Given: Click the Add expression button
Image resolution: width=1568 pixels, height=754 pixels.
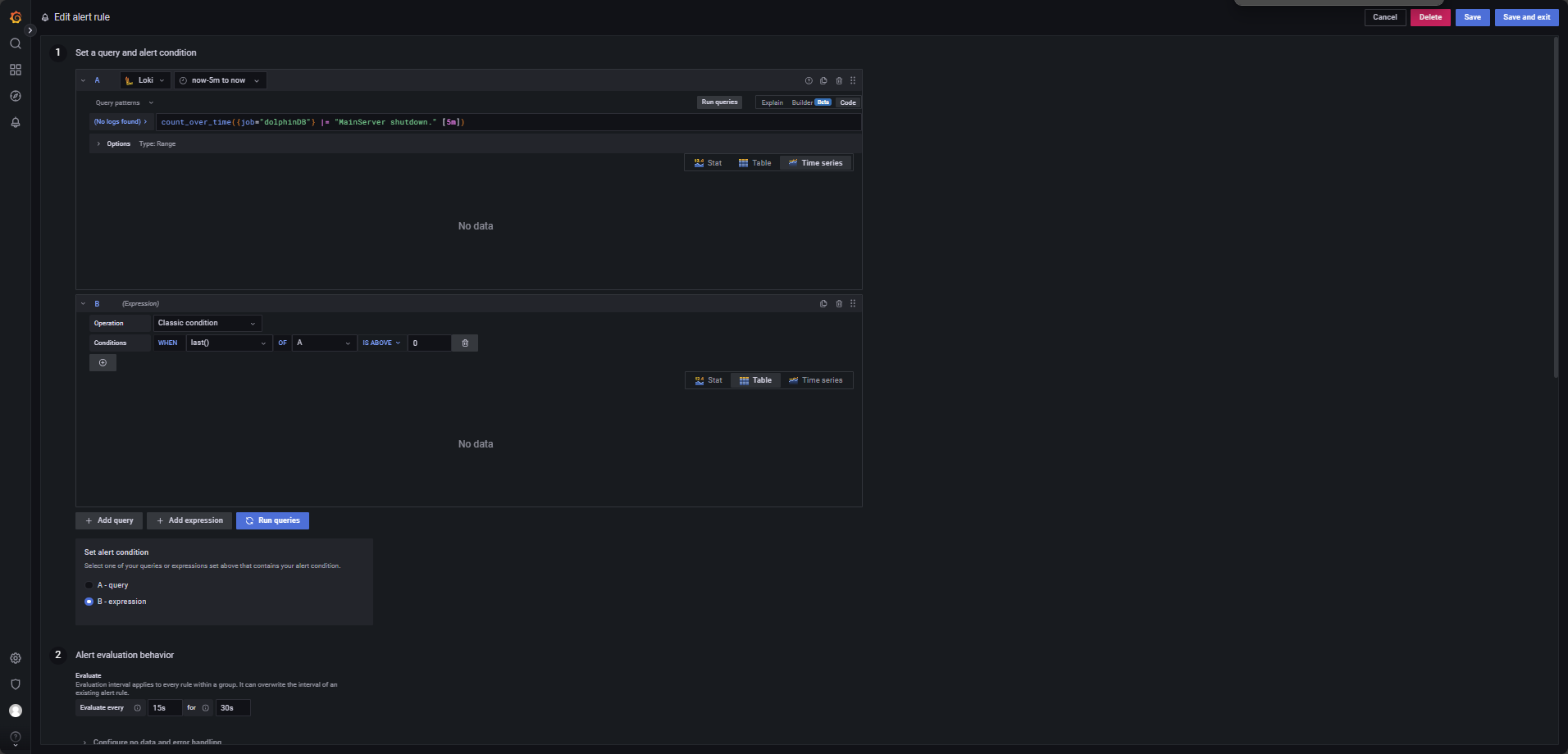Looking at the screenshot, I should [189, 520].
